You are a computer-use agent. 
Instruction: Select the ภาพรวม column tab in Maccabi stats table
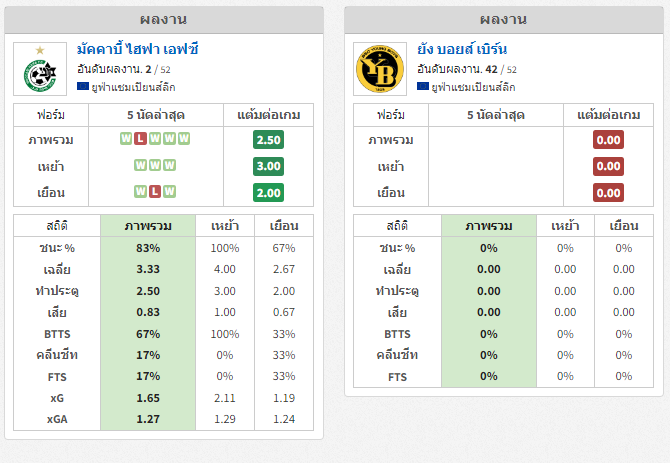pyautogui.click(x=148, y=226)
